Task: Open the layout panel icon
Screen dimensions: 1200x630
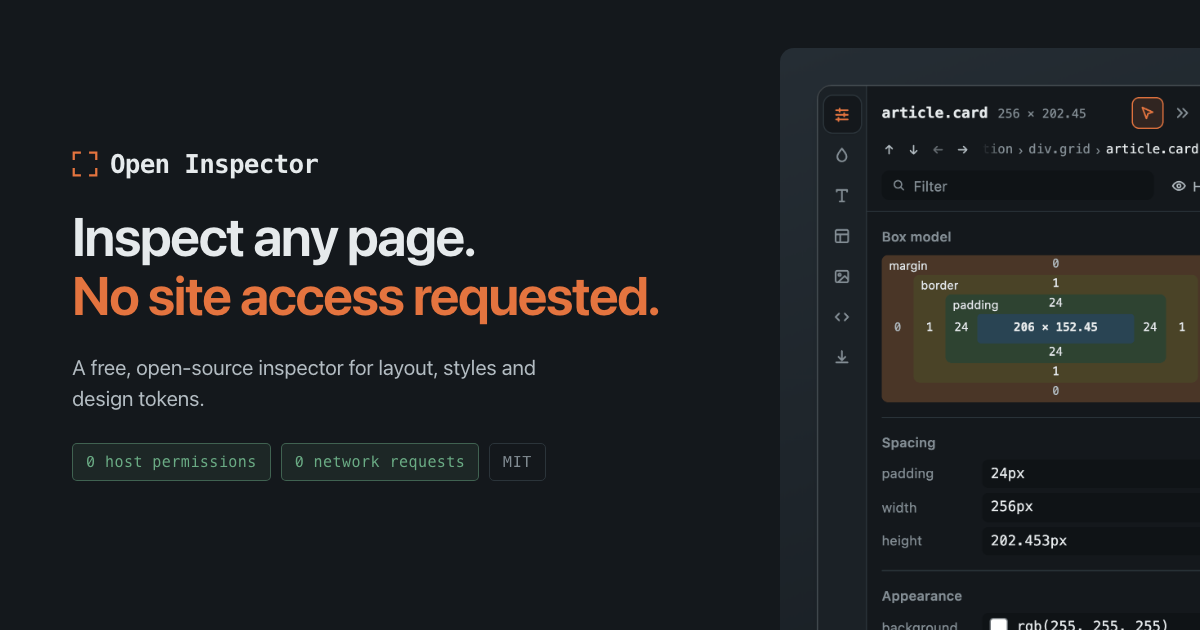Action: click(x=842, y=236)
